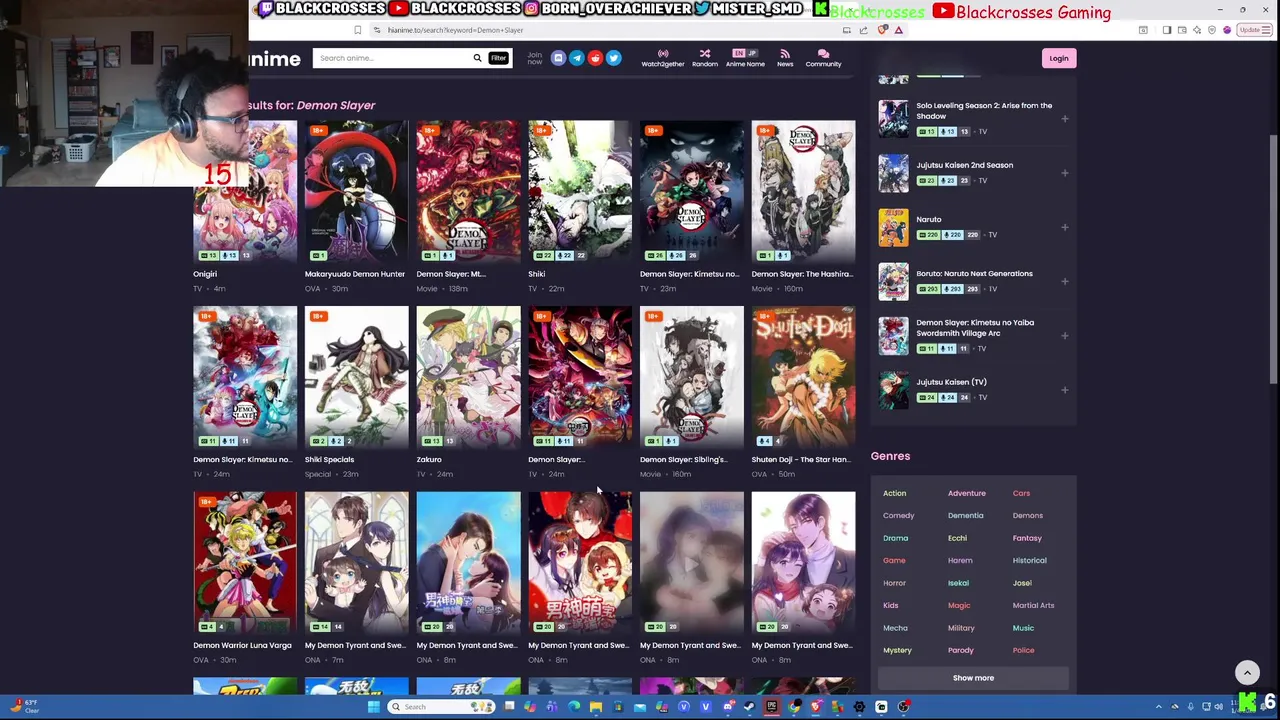
Task: Click Shiki Specials title text
Action: [x=329, y=459]
